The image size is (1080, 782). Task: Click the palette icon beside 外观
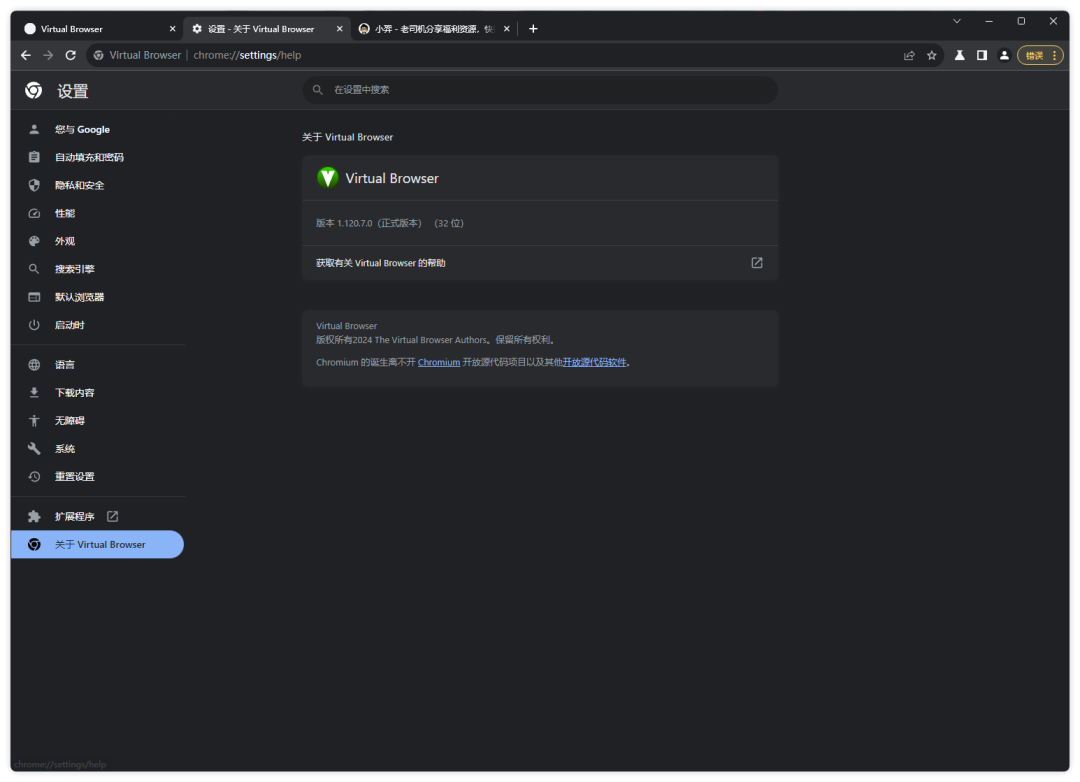[34, 241]
